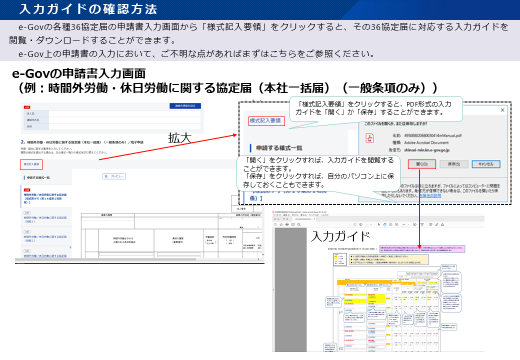Open the document tab in Acrobat Reader

[304, 219]
